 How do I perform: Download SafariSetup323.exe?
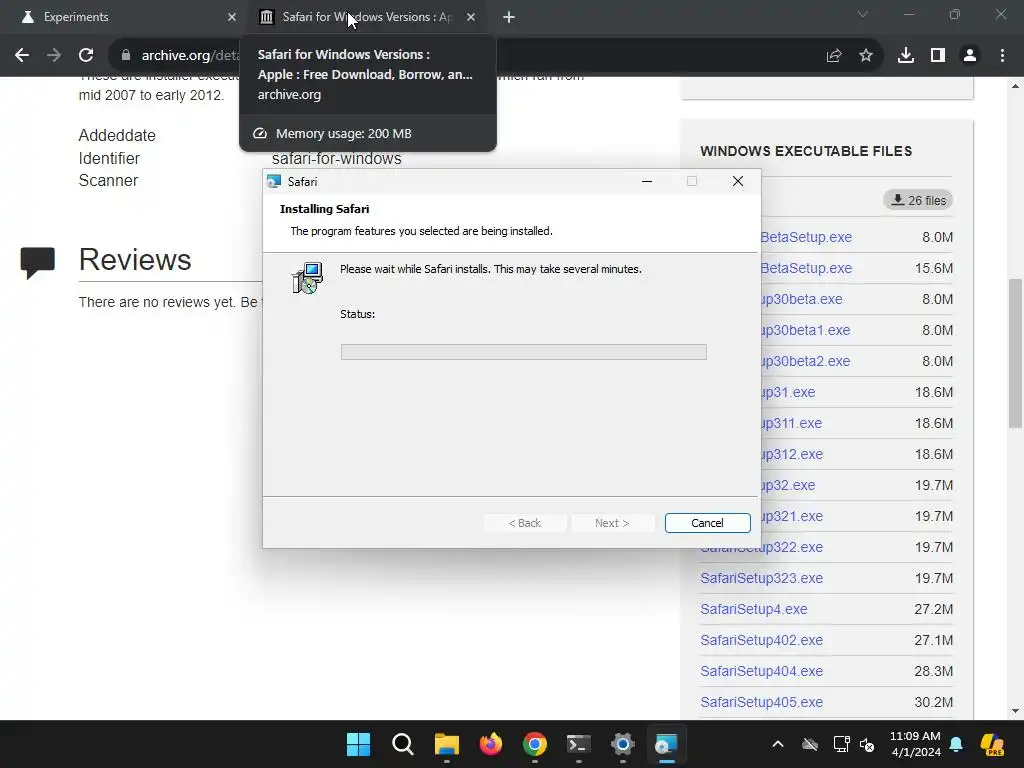click(x=761, y=579)
